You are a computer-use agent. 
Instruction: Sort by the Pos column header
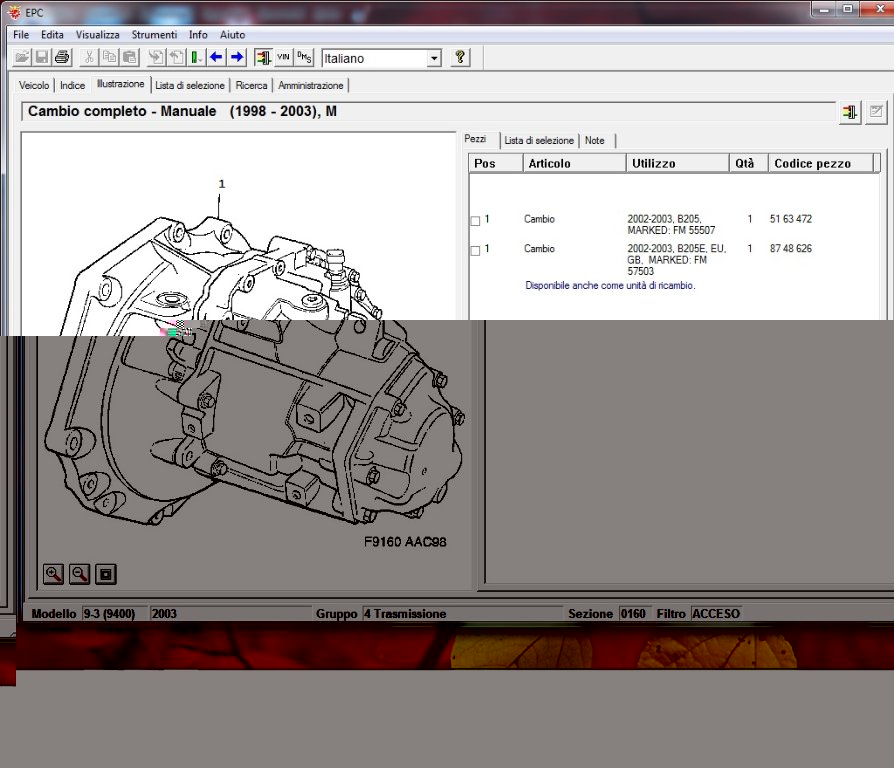pyautogui.click(x=495, y=163)
